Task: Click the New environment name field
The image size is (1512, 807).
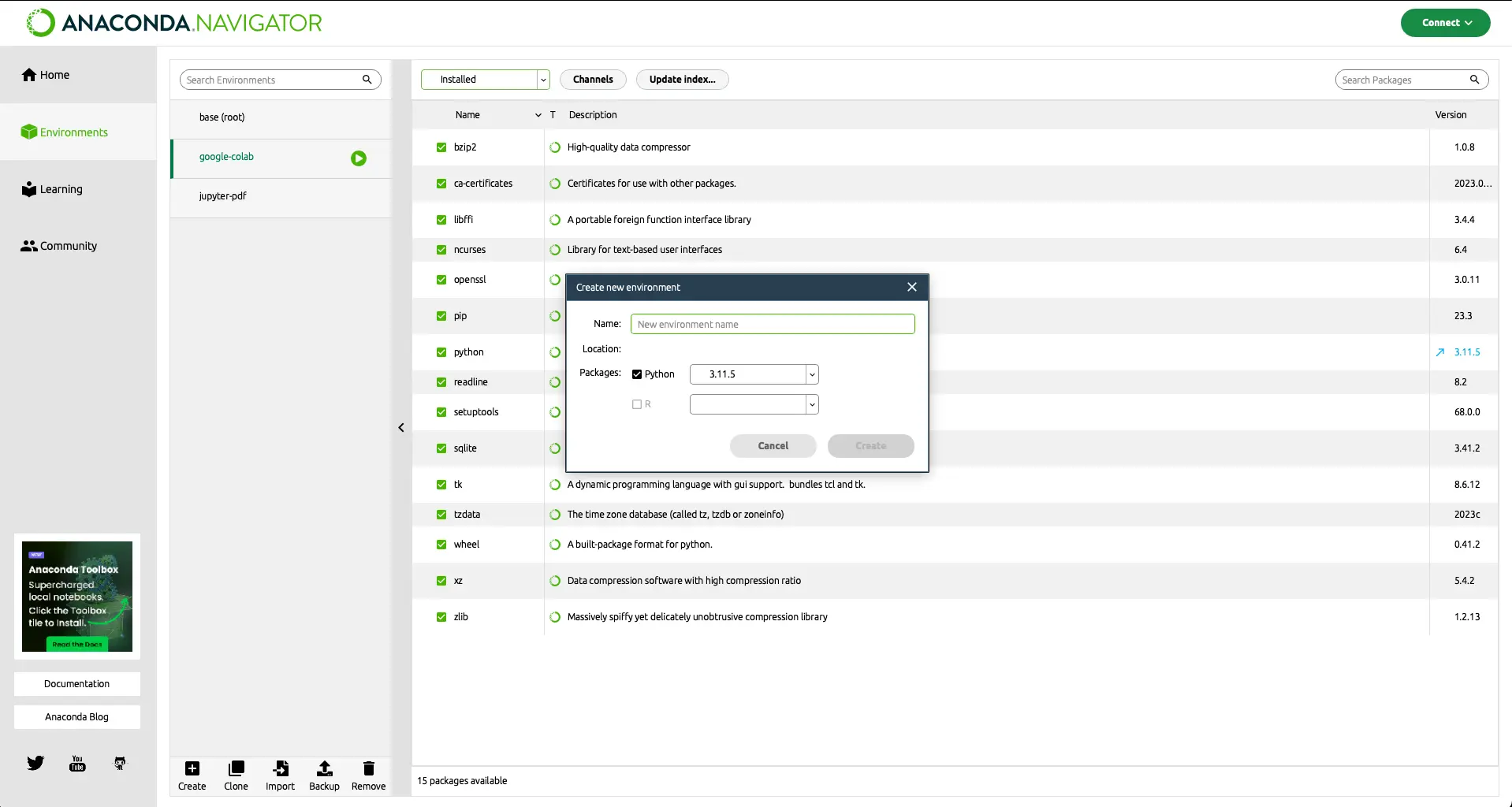Action: pos(773,324)
